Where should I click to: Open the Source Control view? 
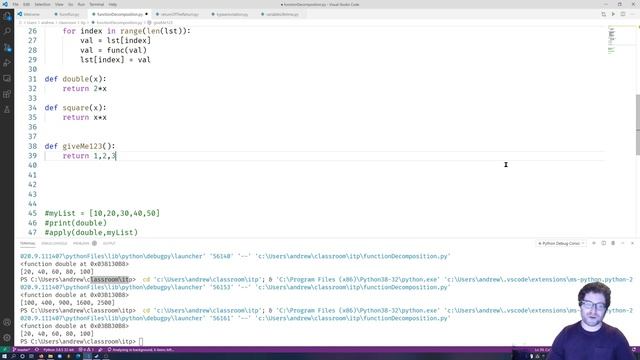pos(7,47)
